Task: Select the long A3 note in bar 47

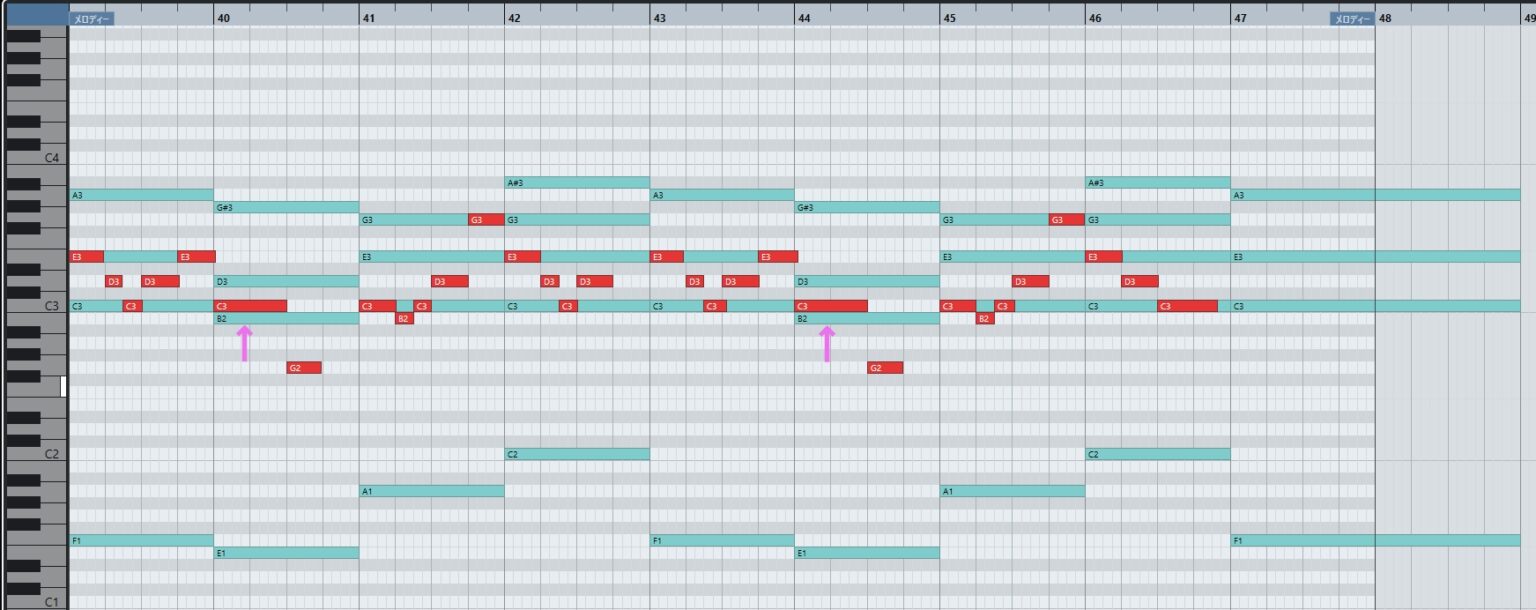Action: [1375, 195]
